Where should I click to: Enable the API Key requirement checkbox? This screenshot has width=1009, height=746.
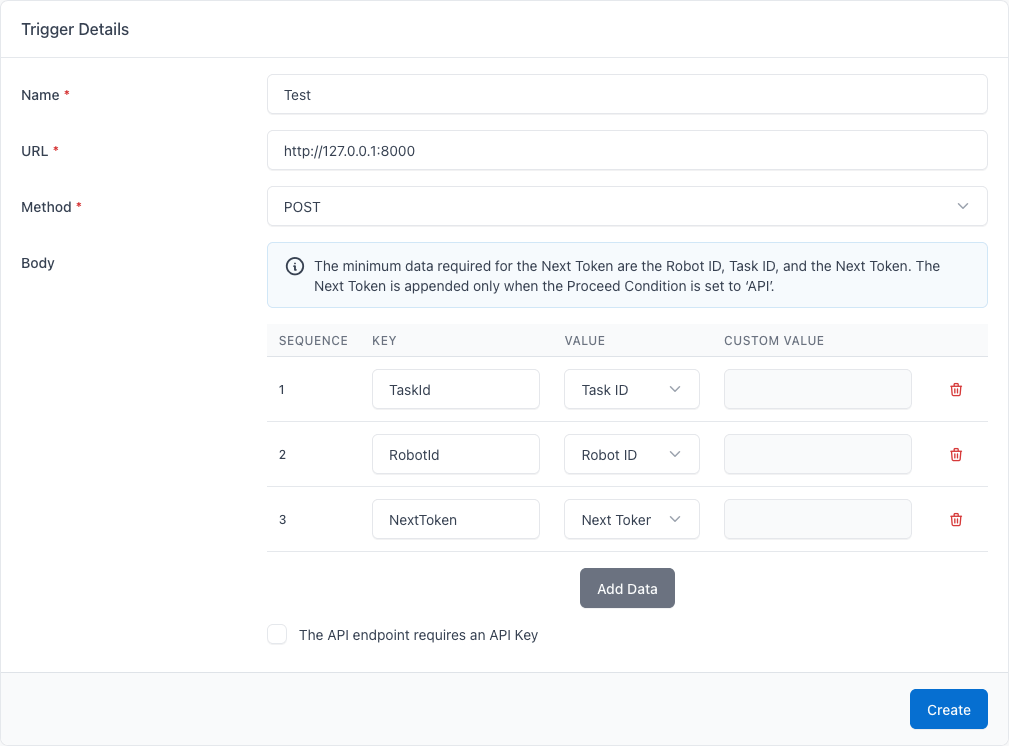(277, 634)
